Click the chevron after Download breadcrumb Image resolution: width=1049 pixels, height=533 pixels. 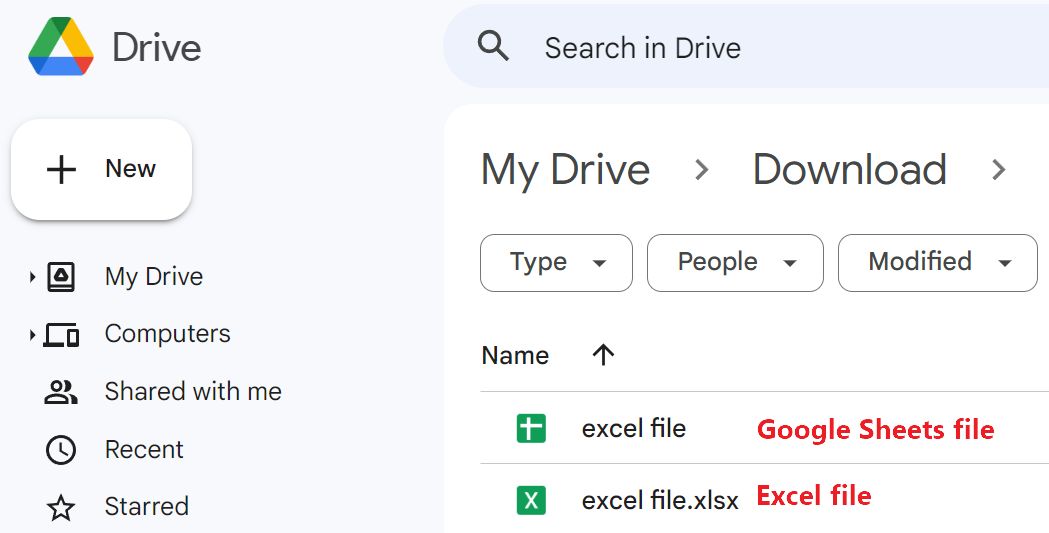[x=999, y=170]
